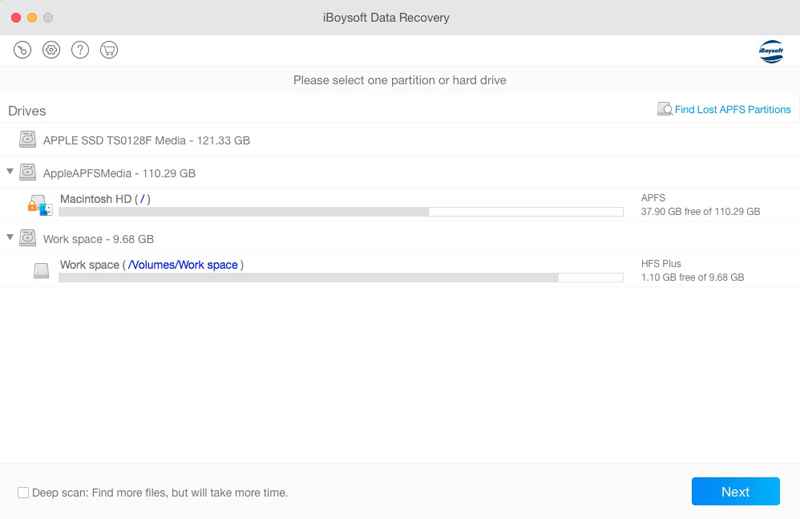The width and height of the screenshot is (800, 519).
Task: Click the Work space usage bar
Action: coord(341,278)
